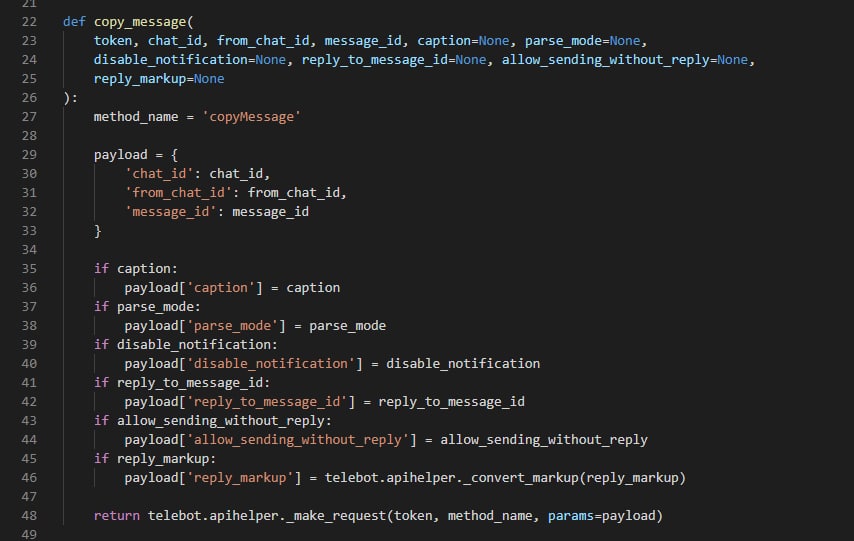Image resolution: width=854 pixels, height=541 pixels.
Task: Click the 'from_chat_id' key string on line 31
Action: [178, 193]
